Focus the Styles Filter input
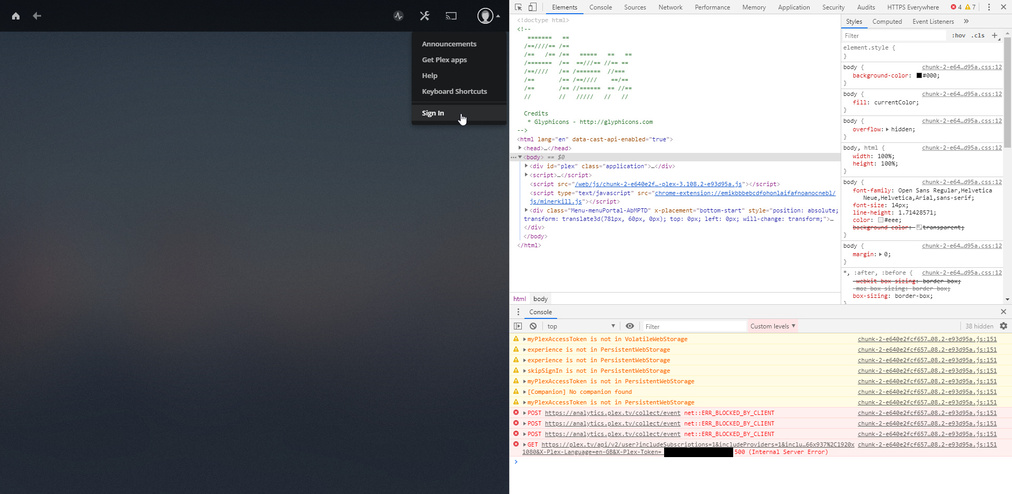Image resolution: width=1012 pixels, height=494 pixels. tap(894, 36)
